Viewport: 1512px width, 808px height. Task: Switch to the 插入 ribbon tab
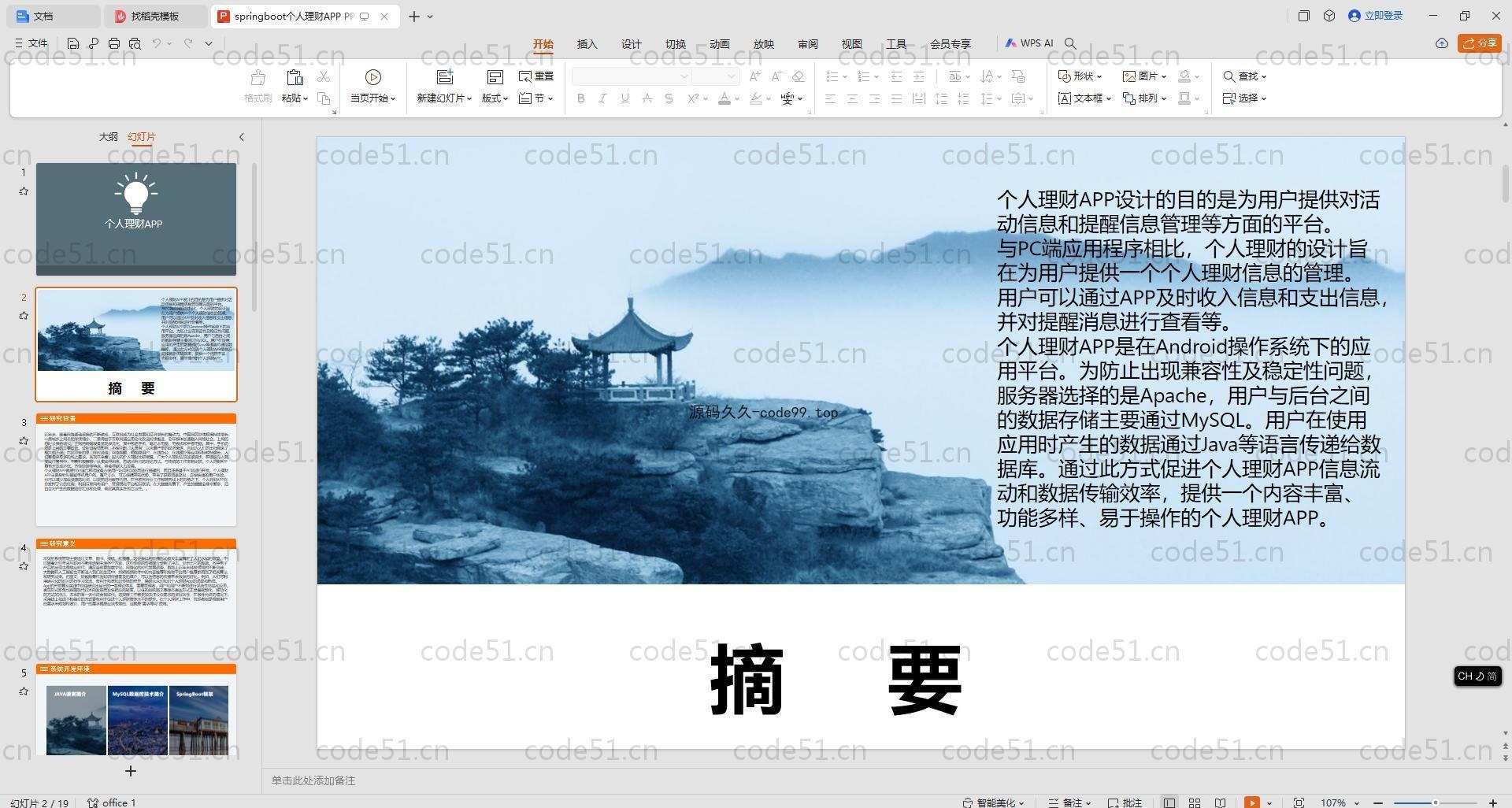(x=587, y=44)
